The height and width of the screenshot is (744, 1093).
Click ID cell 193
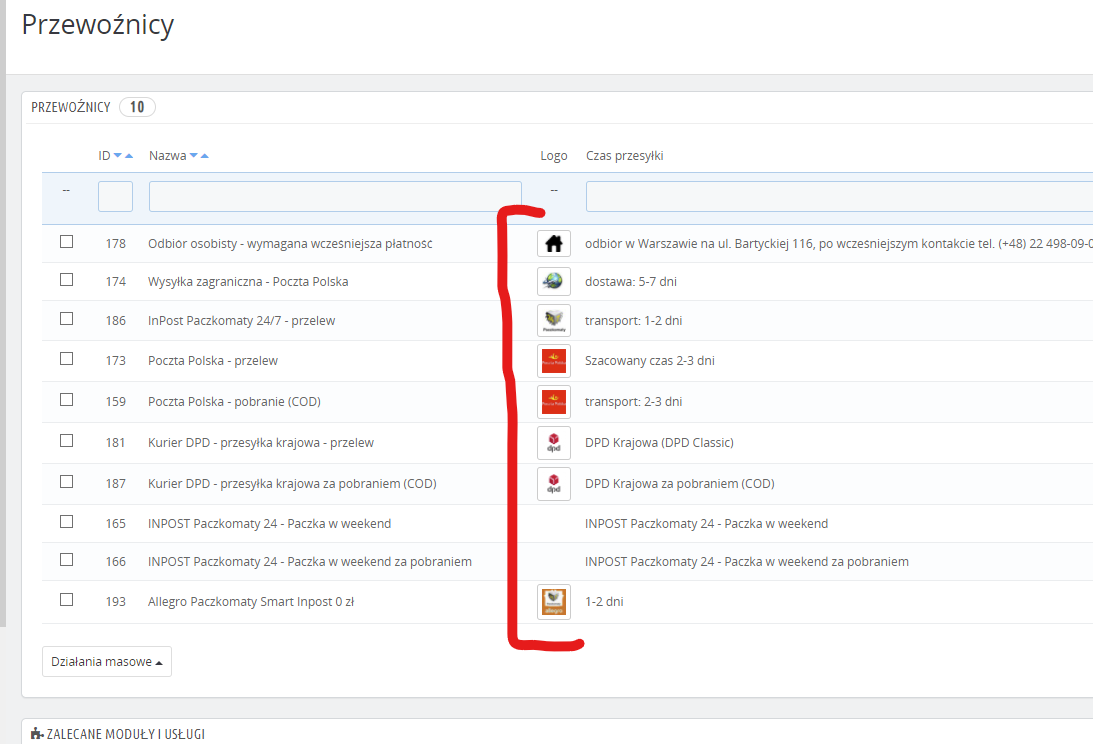[x=116, y=602]
